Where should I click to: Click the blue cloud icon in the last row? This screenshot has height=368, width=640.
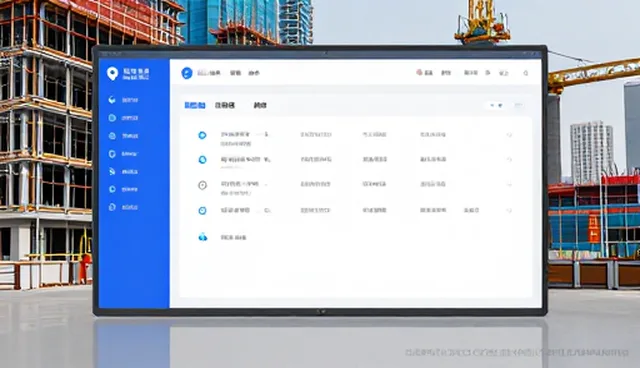(203, 237)
